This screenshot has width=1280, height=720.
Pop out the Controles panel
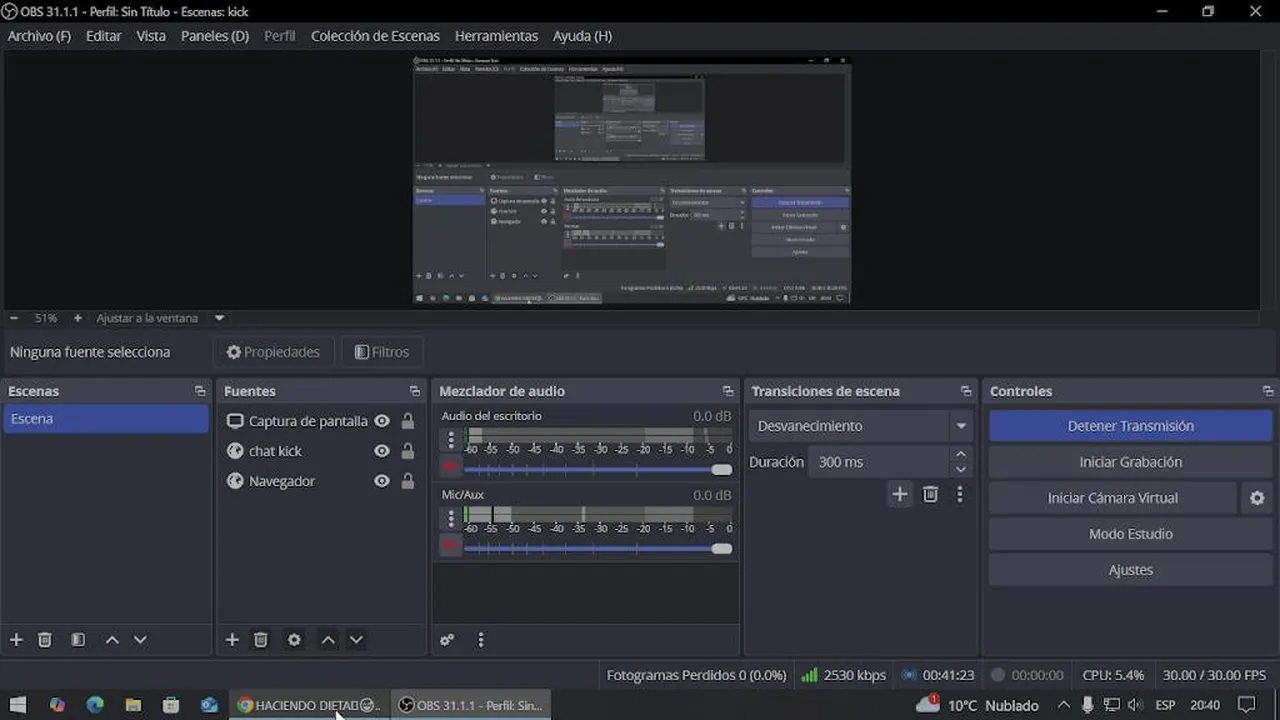coord(1268,391)
